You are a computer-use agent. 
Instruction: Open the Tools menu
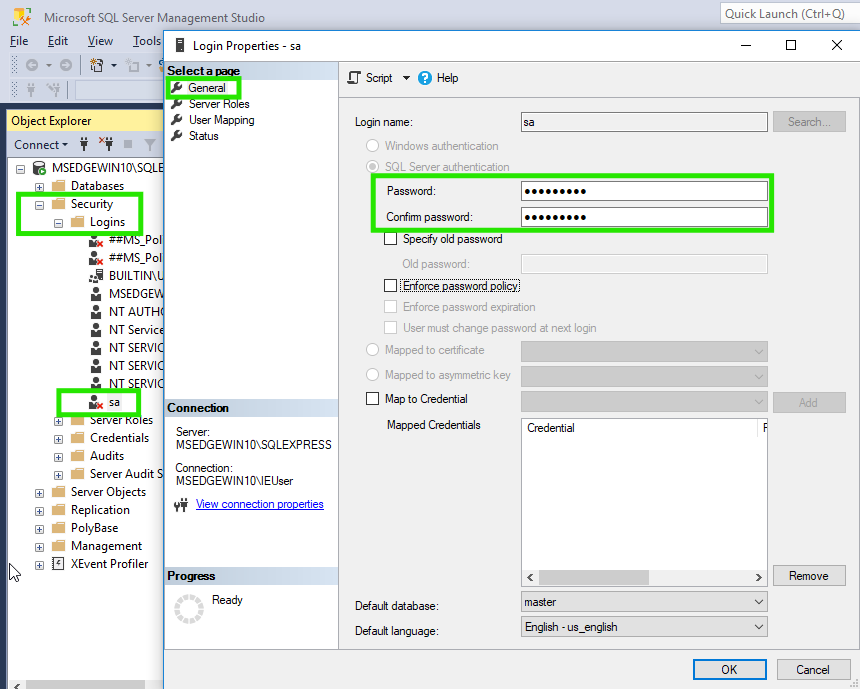click(x=146, y=41)
